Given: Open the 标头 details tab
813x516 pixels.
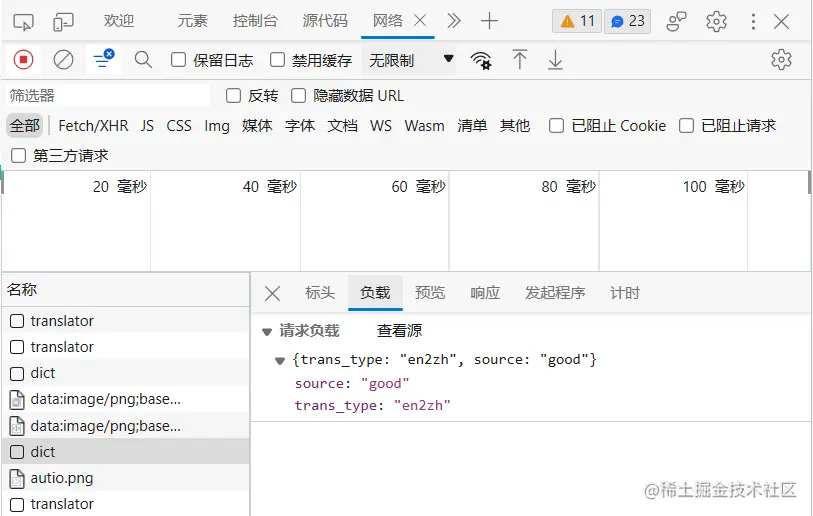Looking at the screenshot, I should (x=320, y=293).
